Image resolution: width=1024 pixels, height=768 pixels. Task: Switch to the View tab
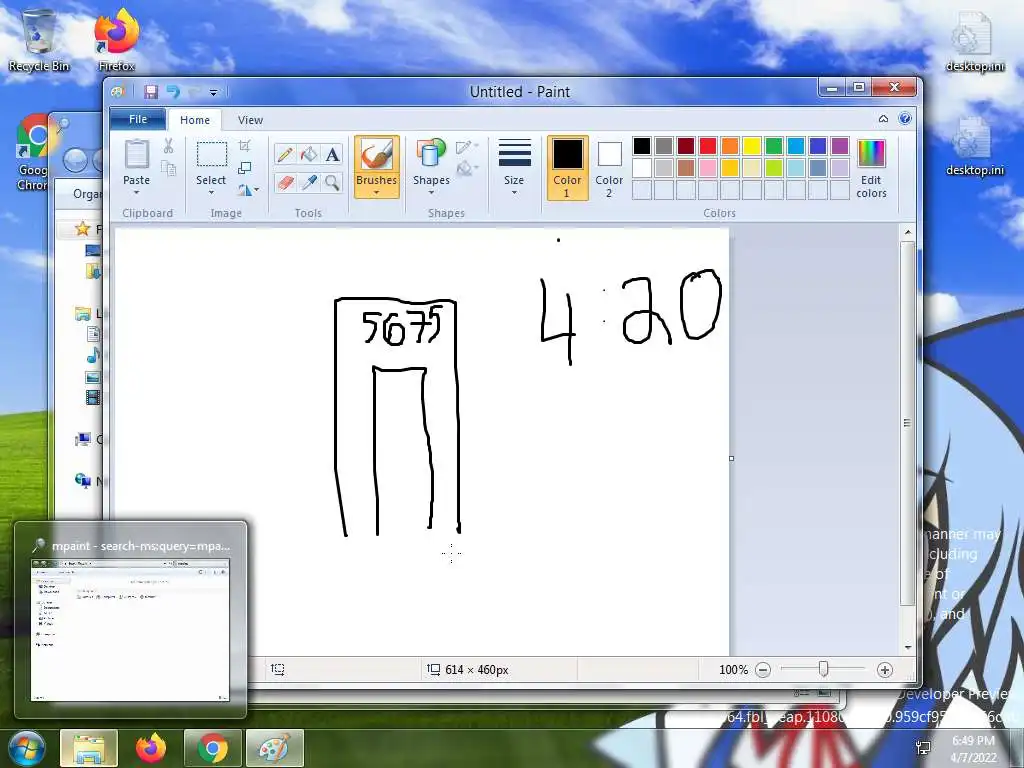250,120
